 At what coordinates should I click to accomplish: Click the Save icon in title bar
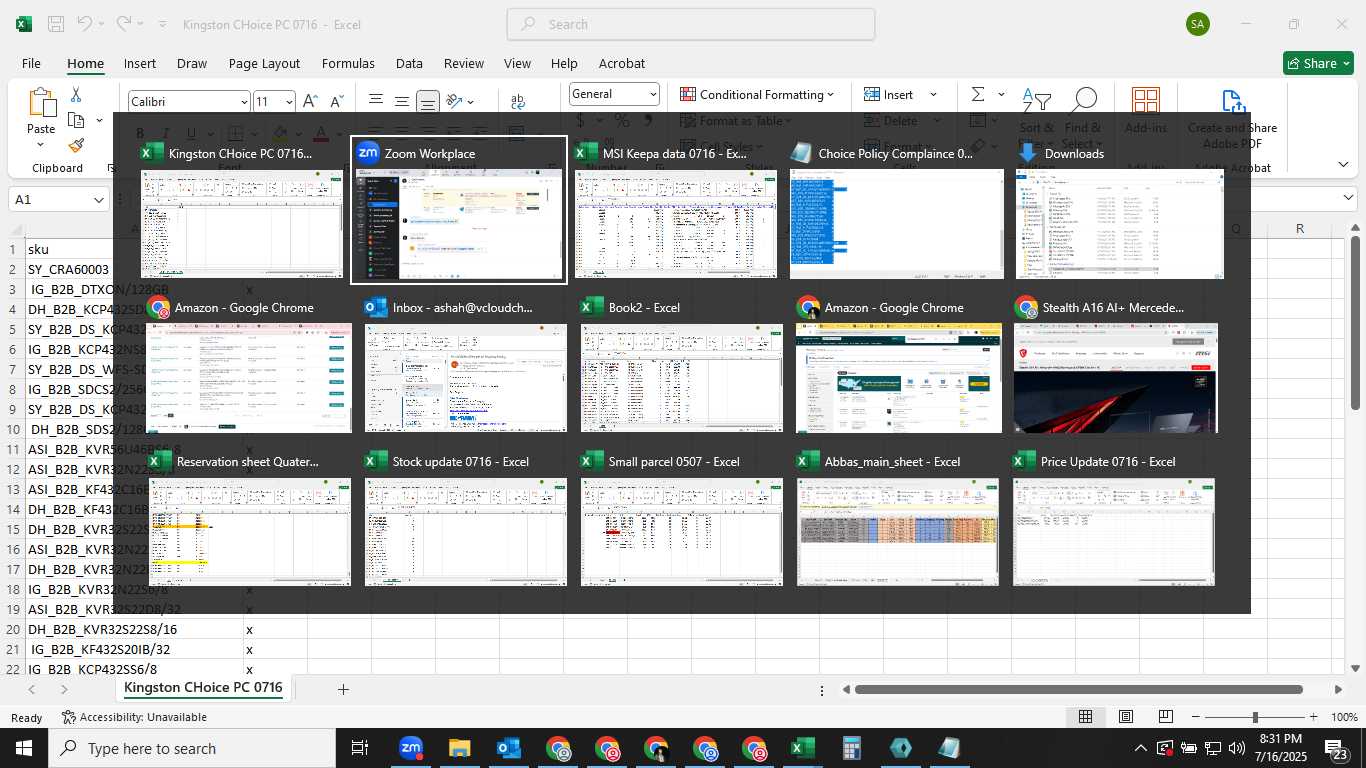[x=56, y=24]
